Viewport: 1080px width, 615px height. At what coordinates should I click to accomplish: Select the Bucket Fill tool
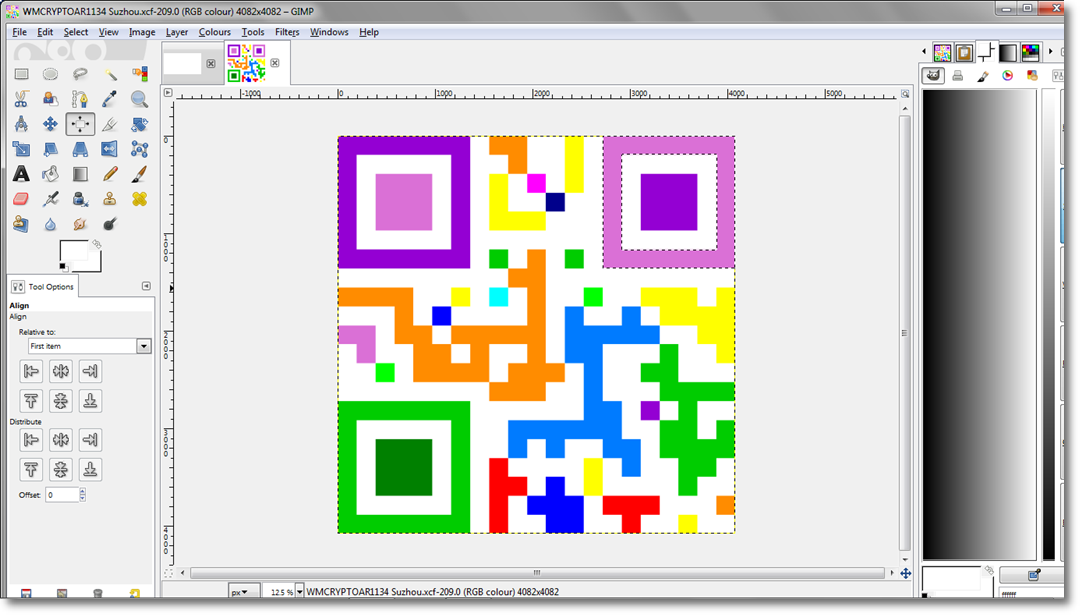pyautogui.click(x=50, y=174)
